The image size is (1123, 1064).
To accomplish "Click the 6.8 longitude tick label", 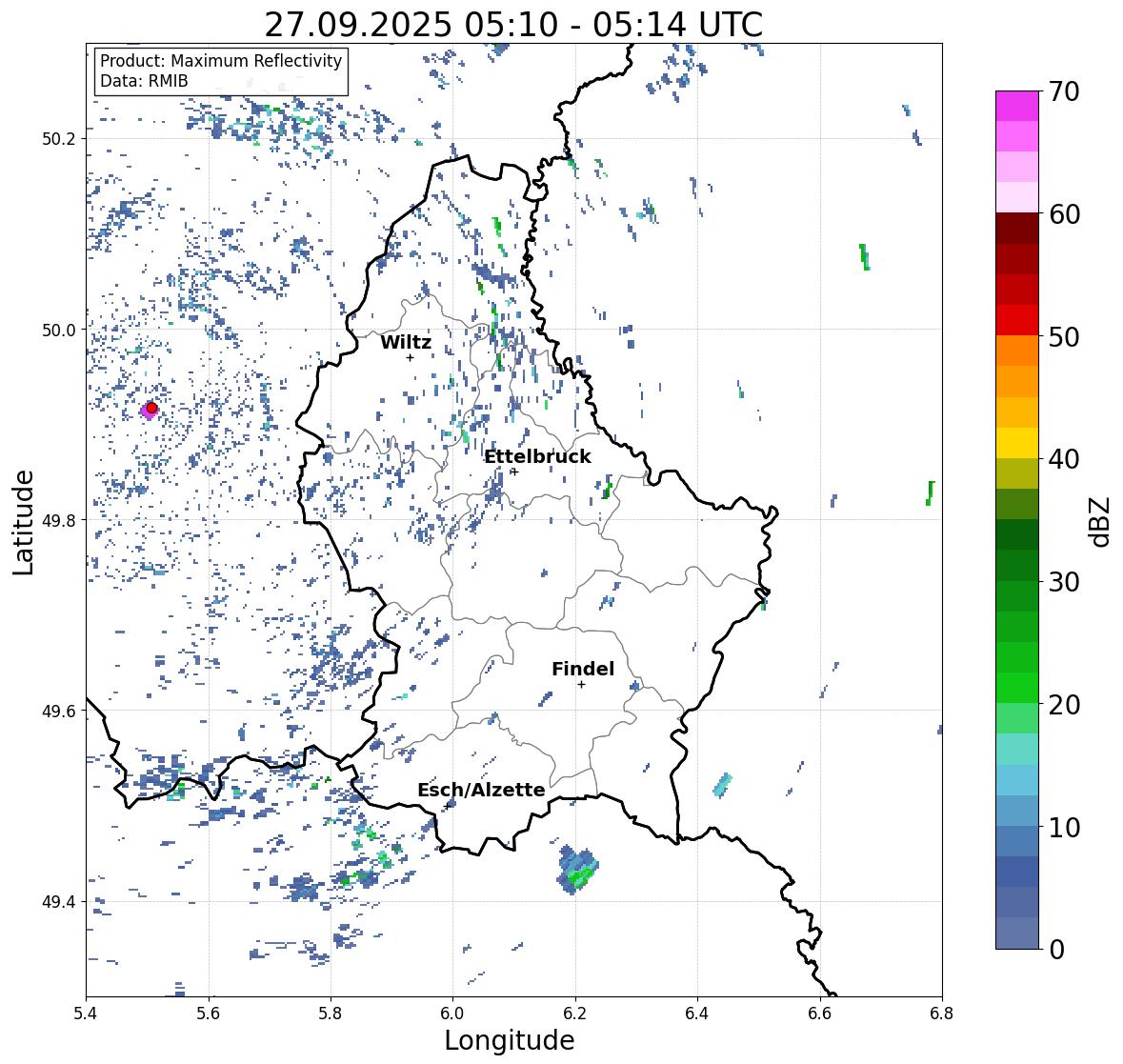I will (x=942, y=1014).
